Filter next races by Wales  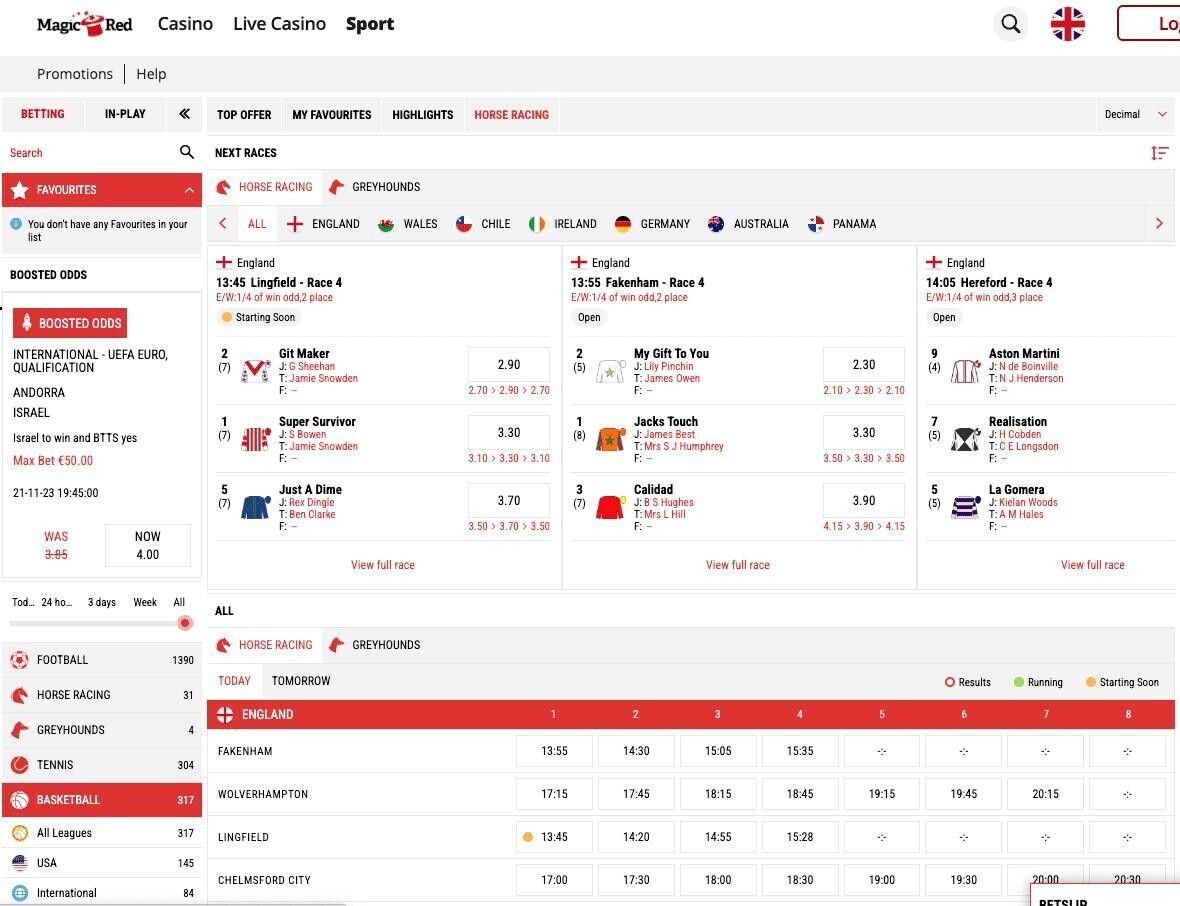coord(407,224)
